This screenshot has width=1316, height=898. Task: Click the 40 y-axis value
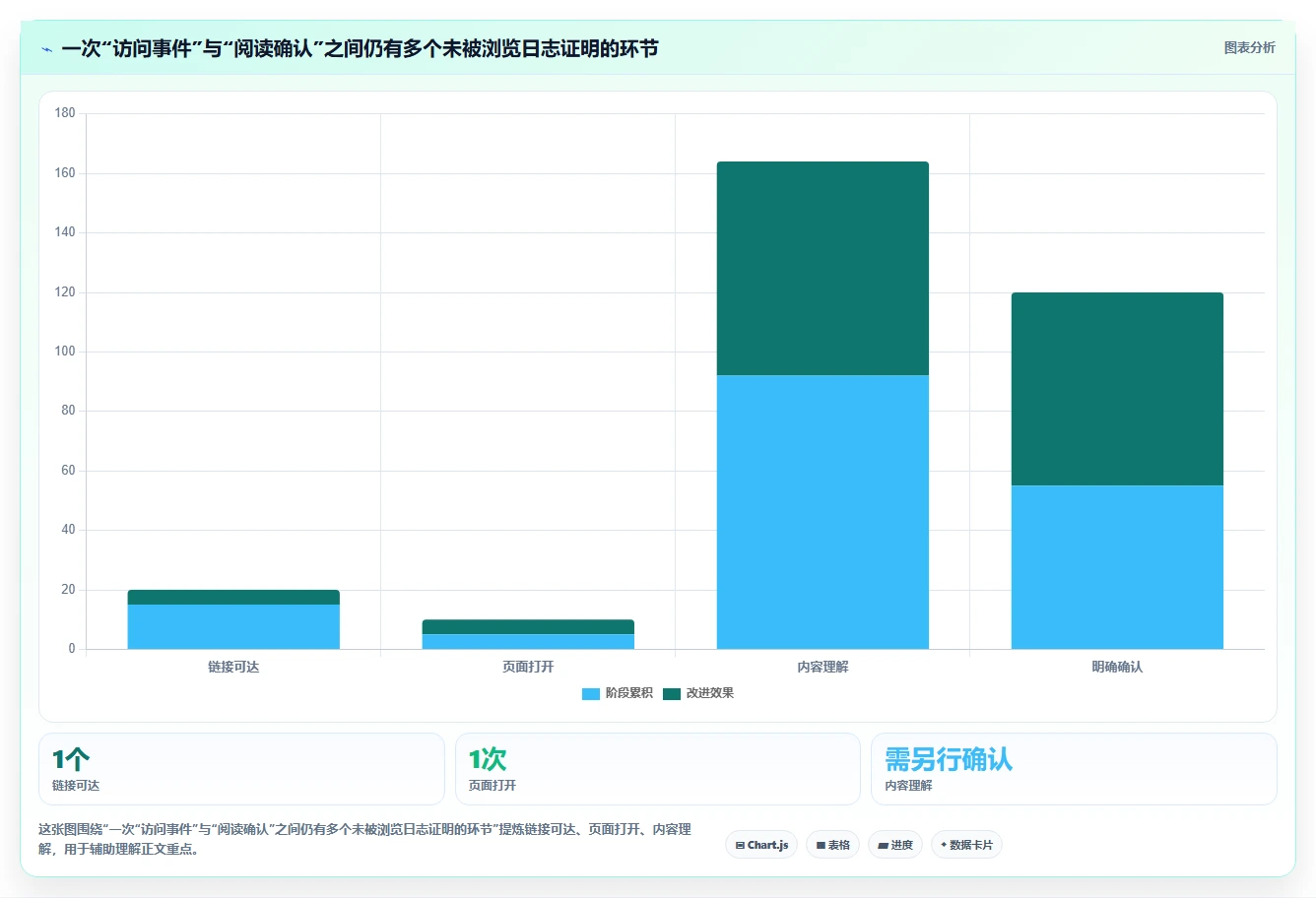(x=68, y=530)
